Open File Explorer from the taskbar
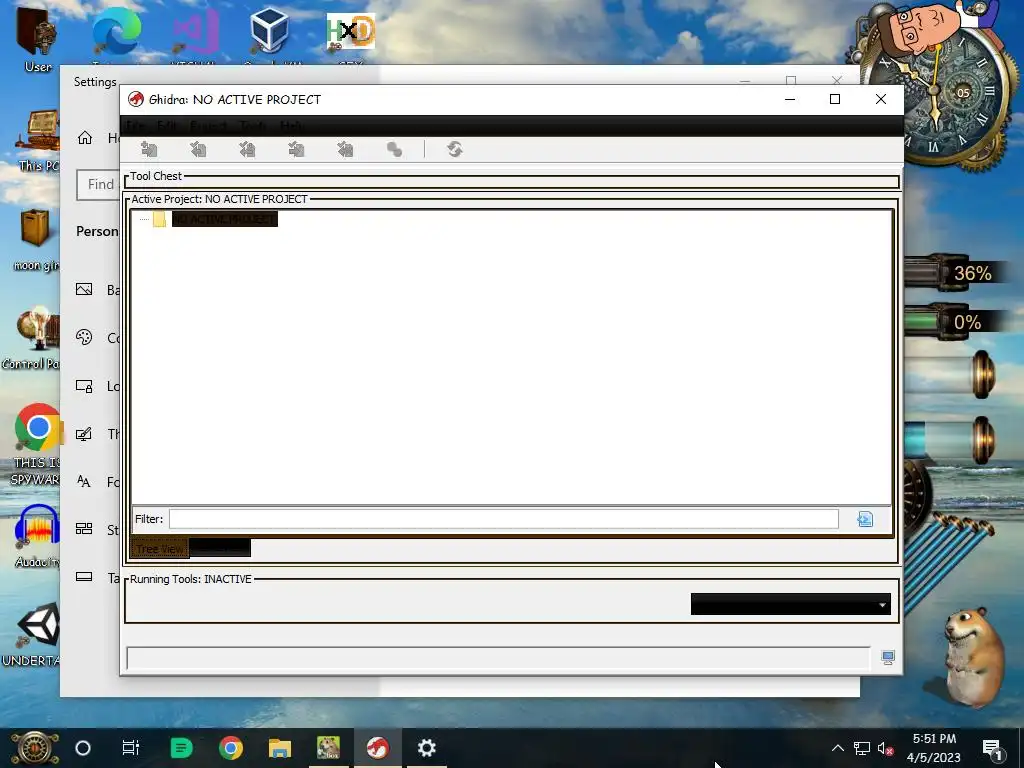The width and height of the screenshot is (1024, 768). tap(280, 748)
